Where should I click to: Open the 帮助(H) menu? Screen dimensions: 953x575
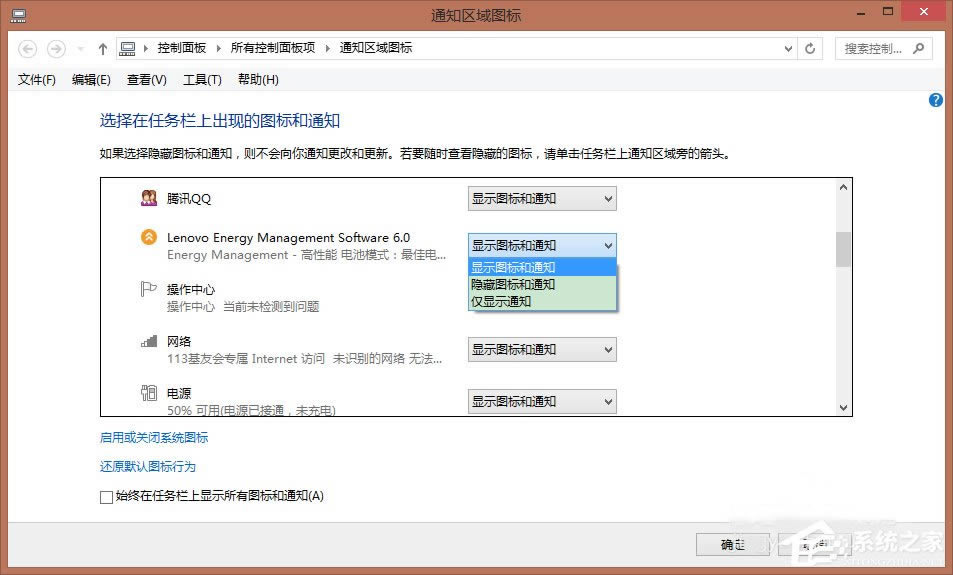(x=258, y=80)
